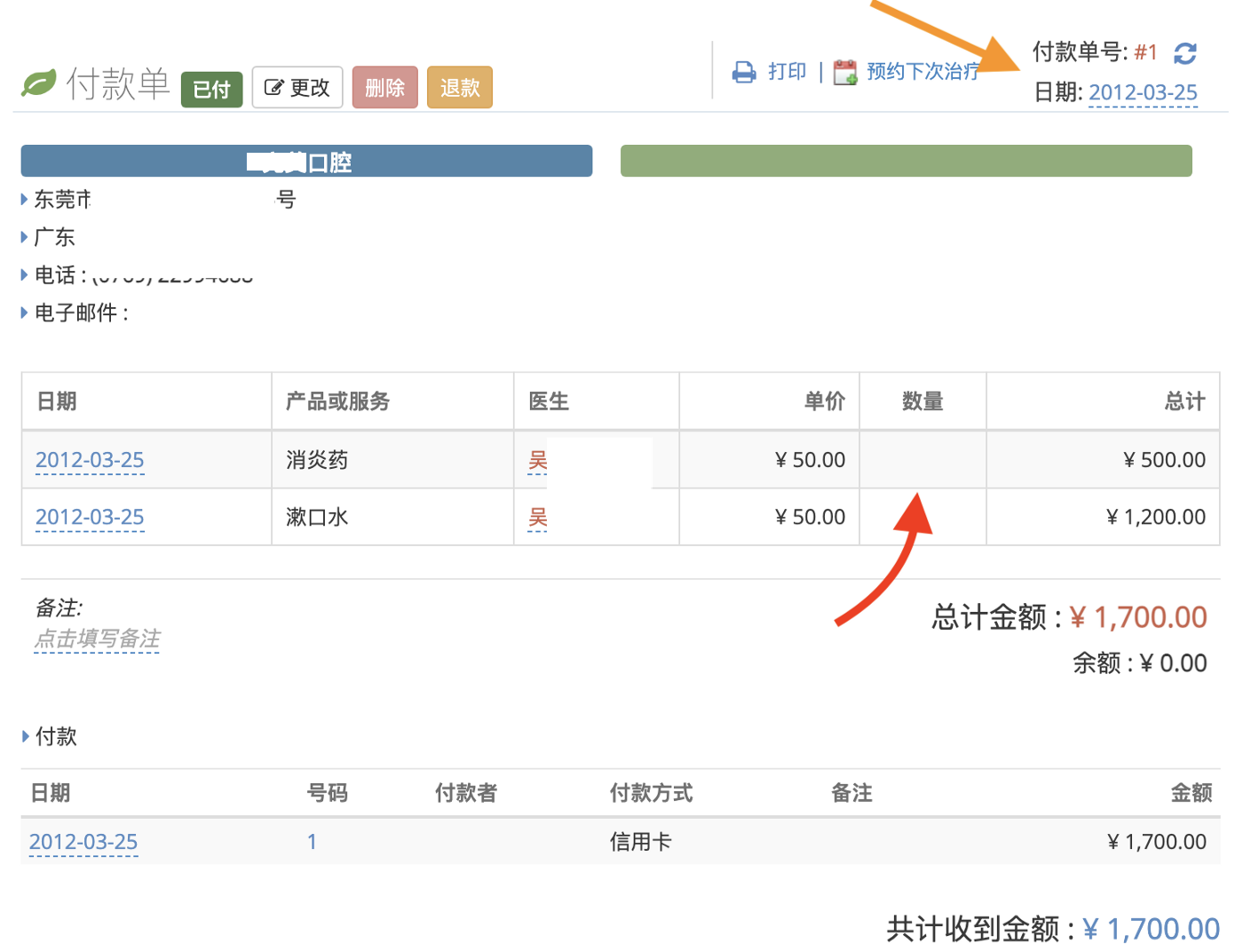
Task: Click the 广东 address line
Action: pyautogui.click(x=54, y=237)
